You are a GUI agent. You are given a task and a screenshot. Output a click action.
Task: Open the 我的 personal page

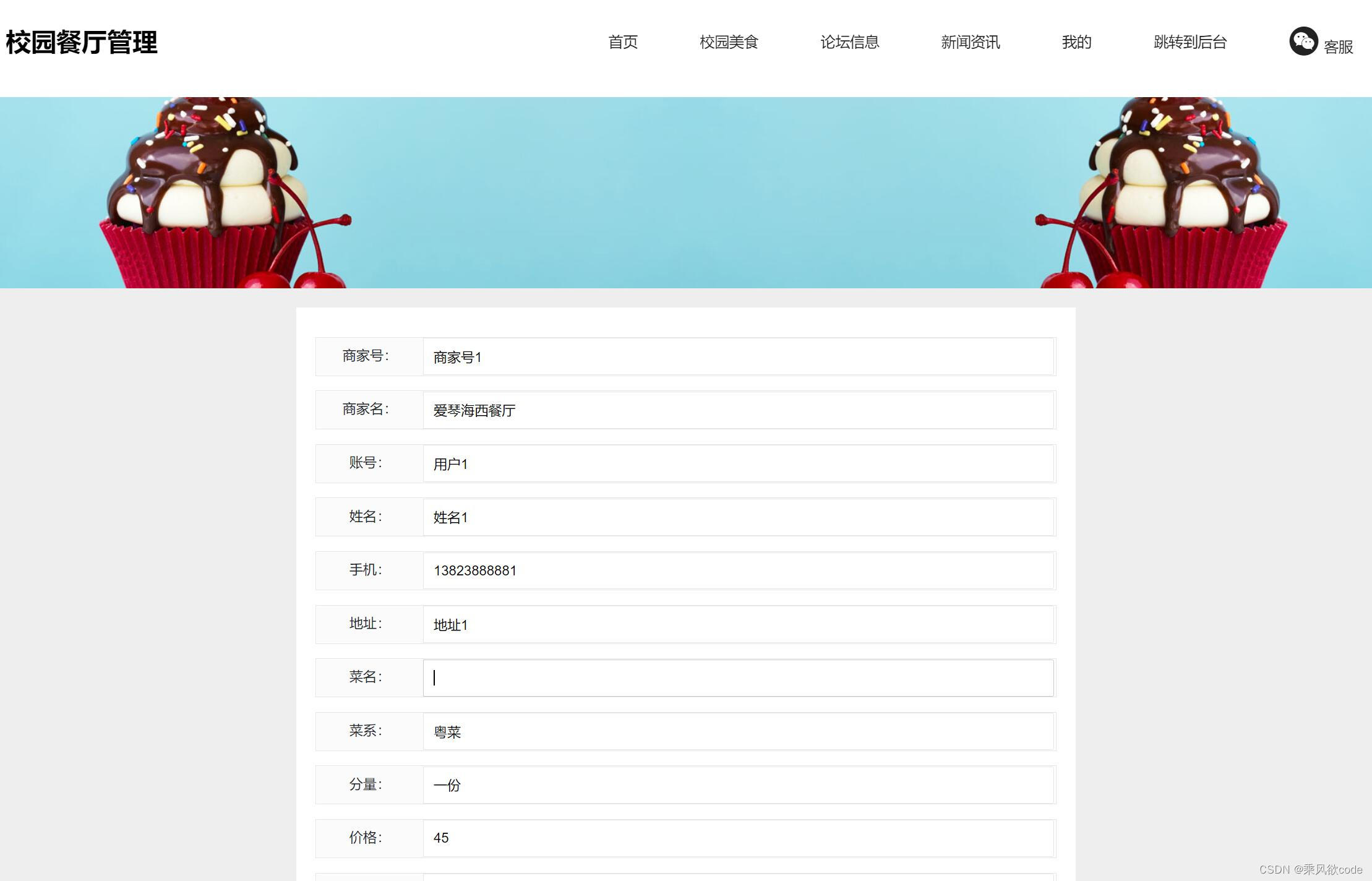tap(1076, 42)
